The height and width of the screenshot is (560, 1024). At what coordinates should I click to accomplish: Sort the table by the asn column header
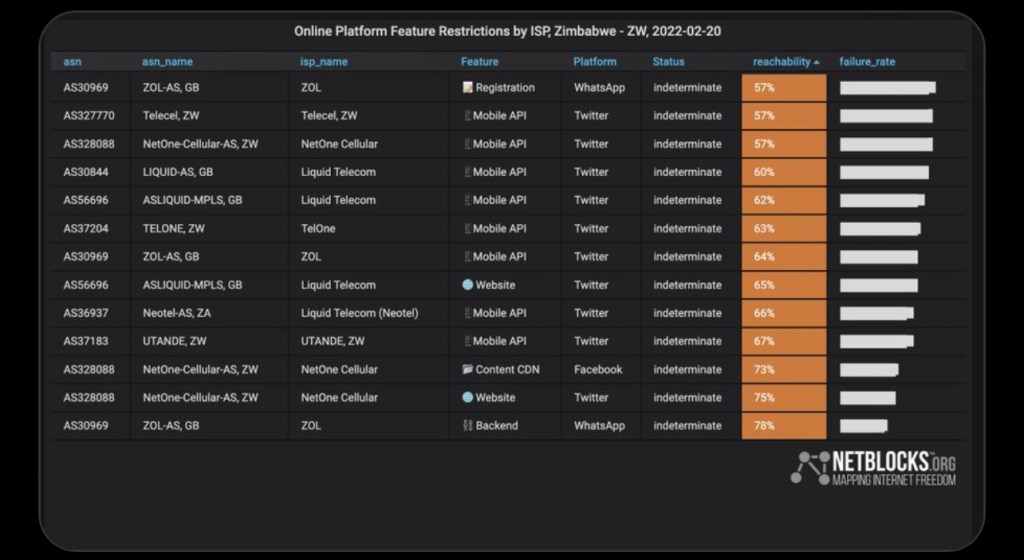pos(72,62)
